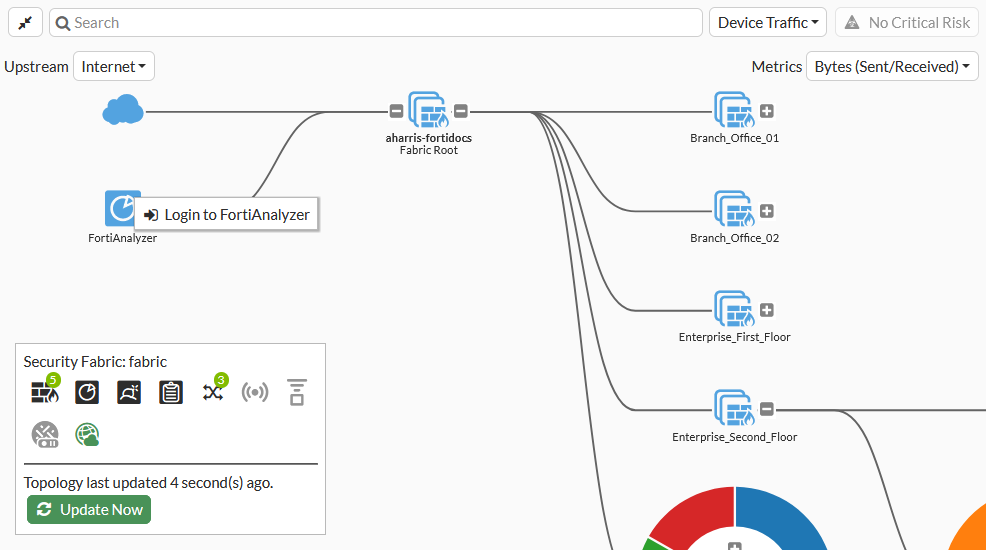The image size is (986, 550).
Task: Click the Enterprise_First_Floor firewall icon
Action: pyautogui.click(x=733, y=309)
